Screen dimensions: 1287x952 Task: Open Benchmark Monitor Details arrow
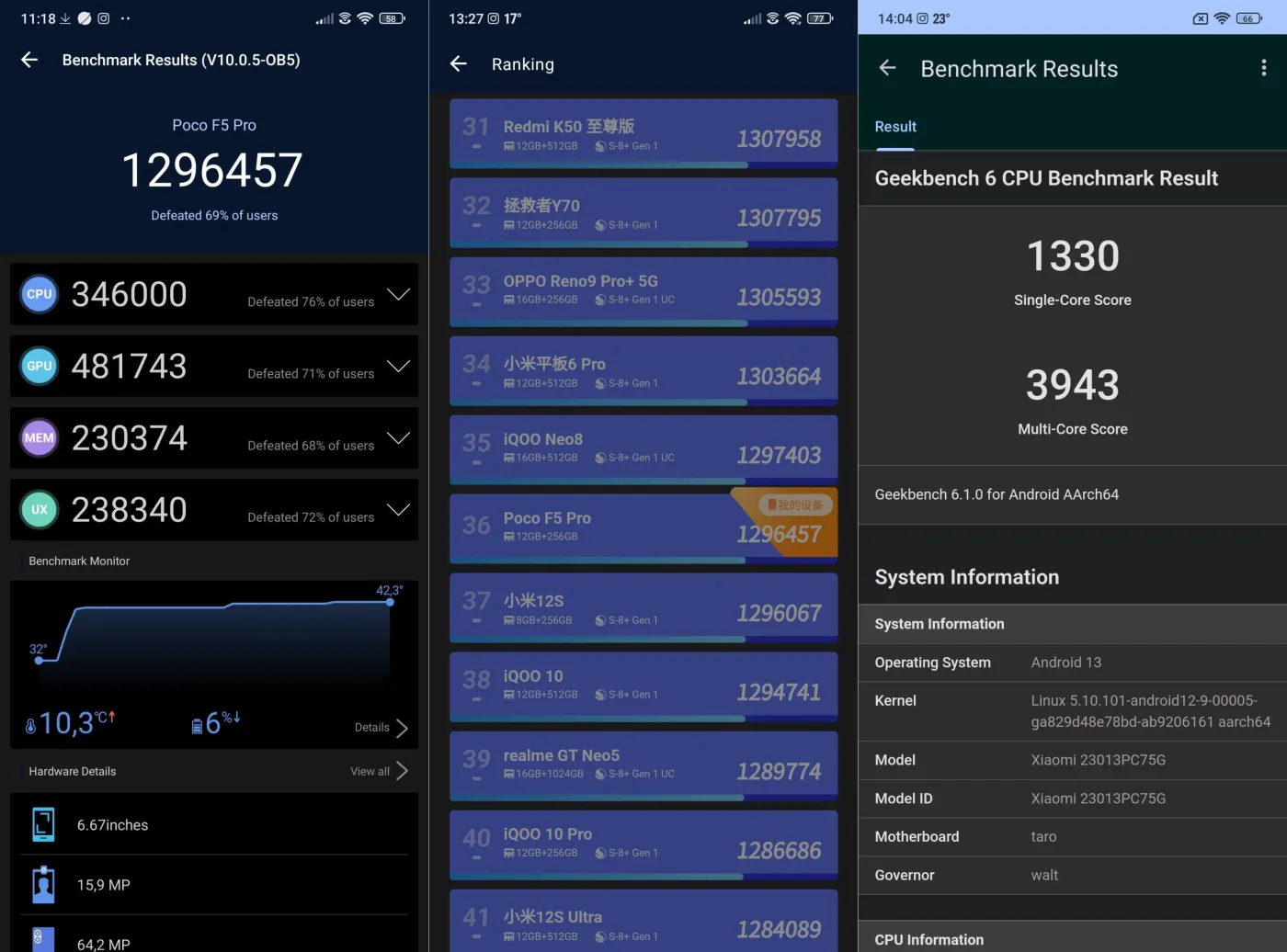click(402, 728)
